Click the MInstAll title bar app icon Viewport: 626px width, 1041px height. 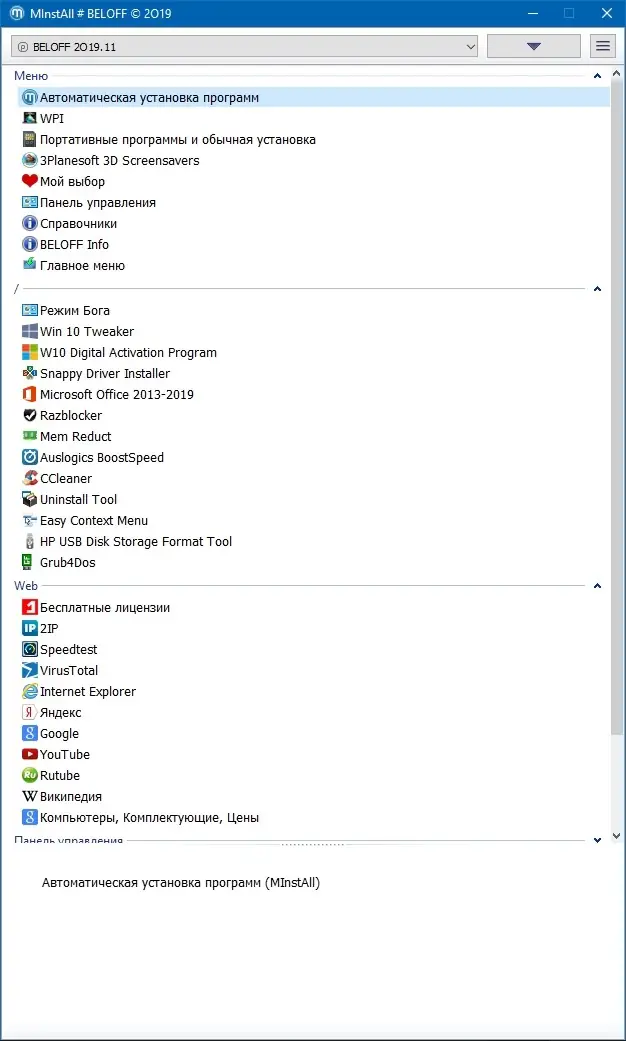(x=16, y=13)
